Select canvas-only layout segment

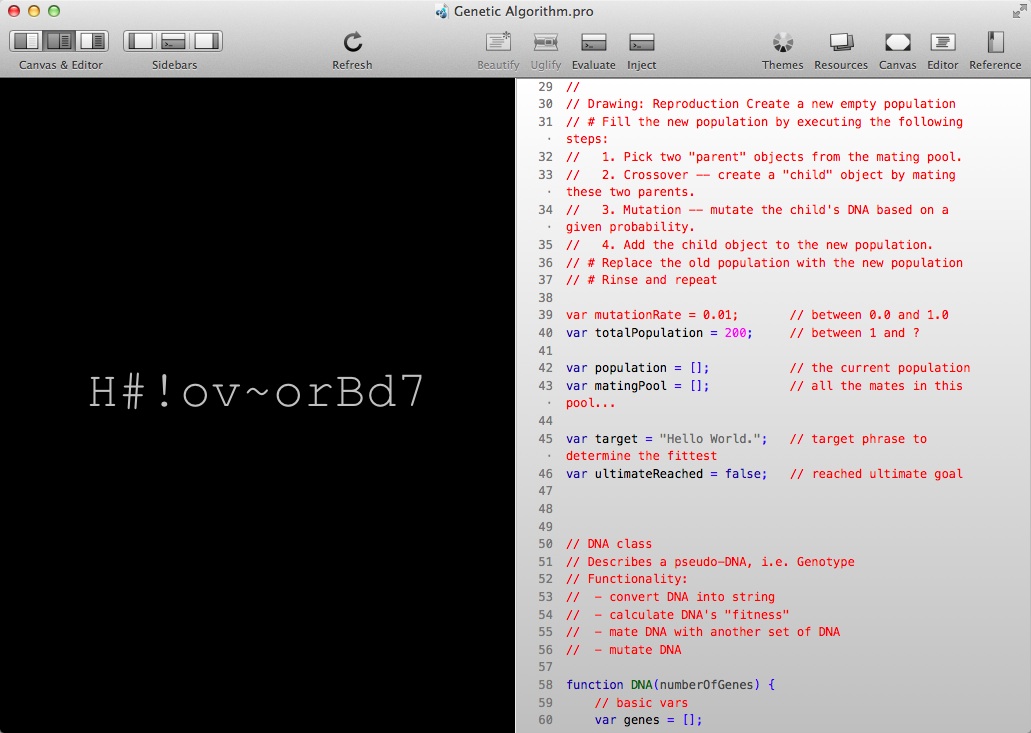(x=27, y=41)
